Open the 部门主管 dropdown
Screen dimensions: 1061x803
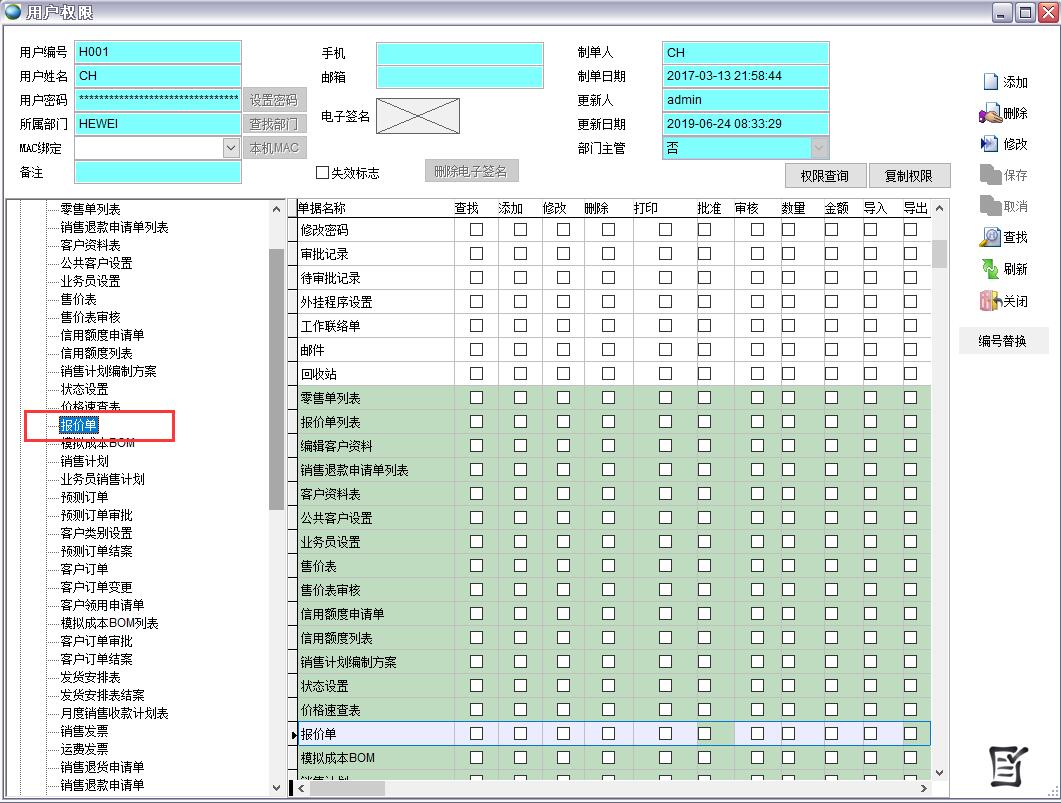pyautogui.click(x=819, y=148)
